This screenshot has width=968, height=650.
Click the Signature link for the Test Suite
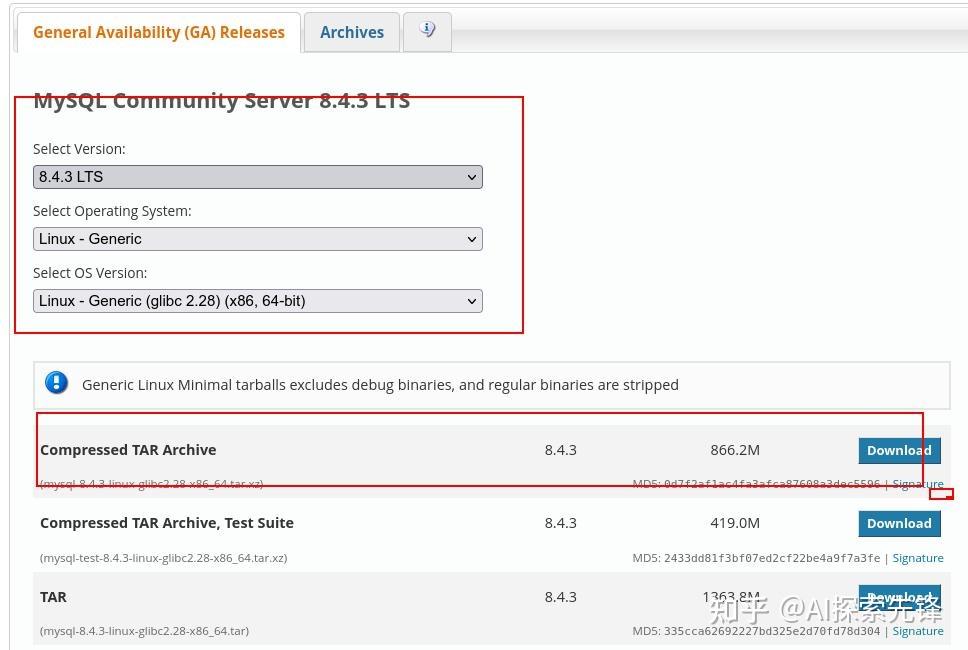pyautogui.click(x=917, y=557)
